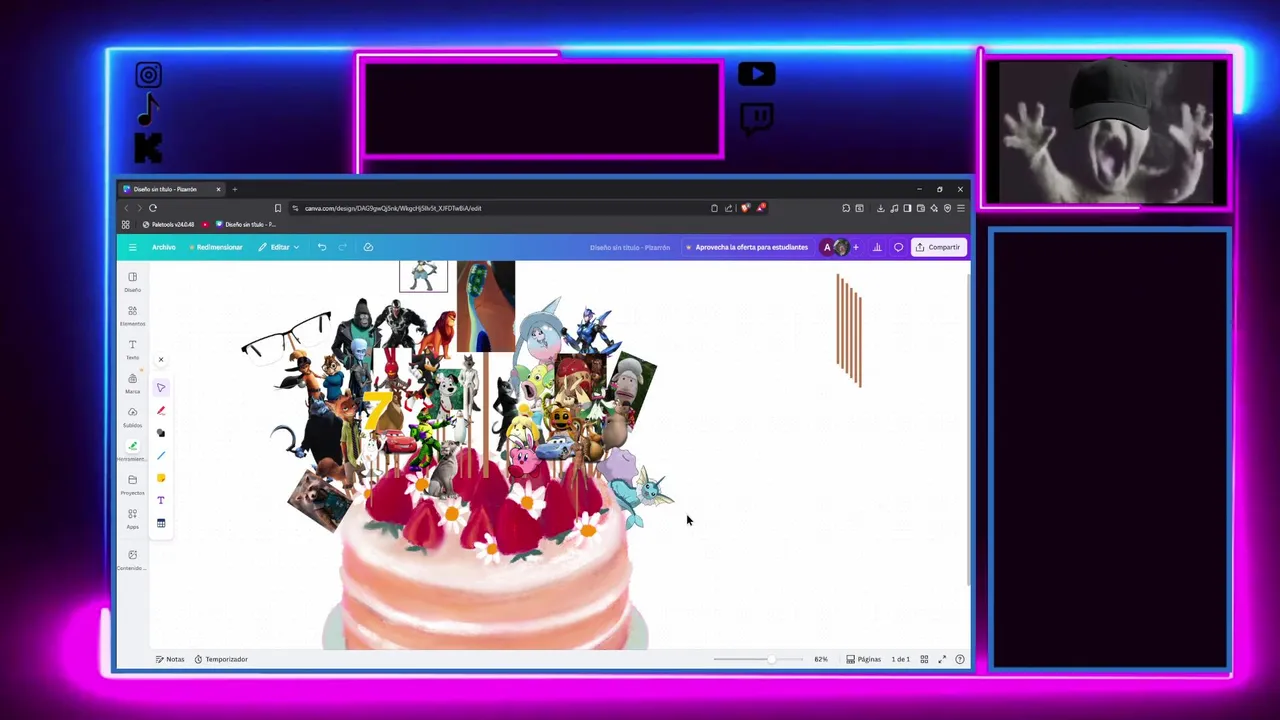This screenshot has height=720, width=1280.
Task: Click the Compartir share button
Action: (x=938, y=247)
